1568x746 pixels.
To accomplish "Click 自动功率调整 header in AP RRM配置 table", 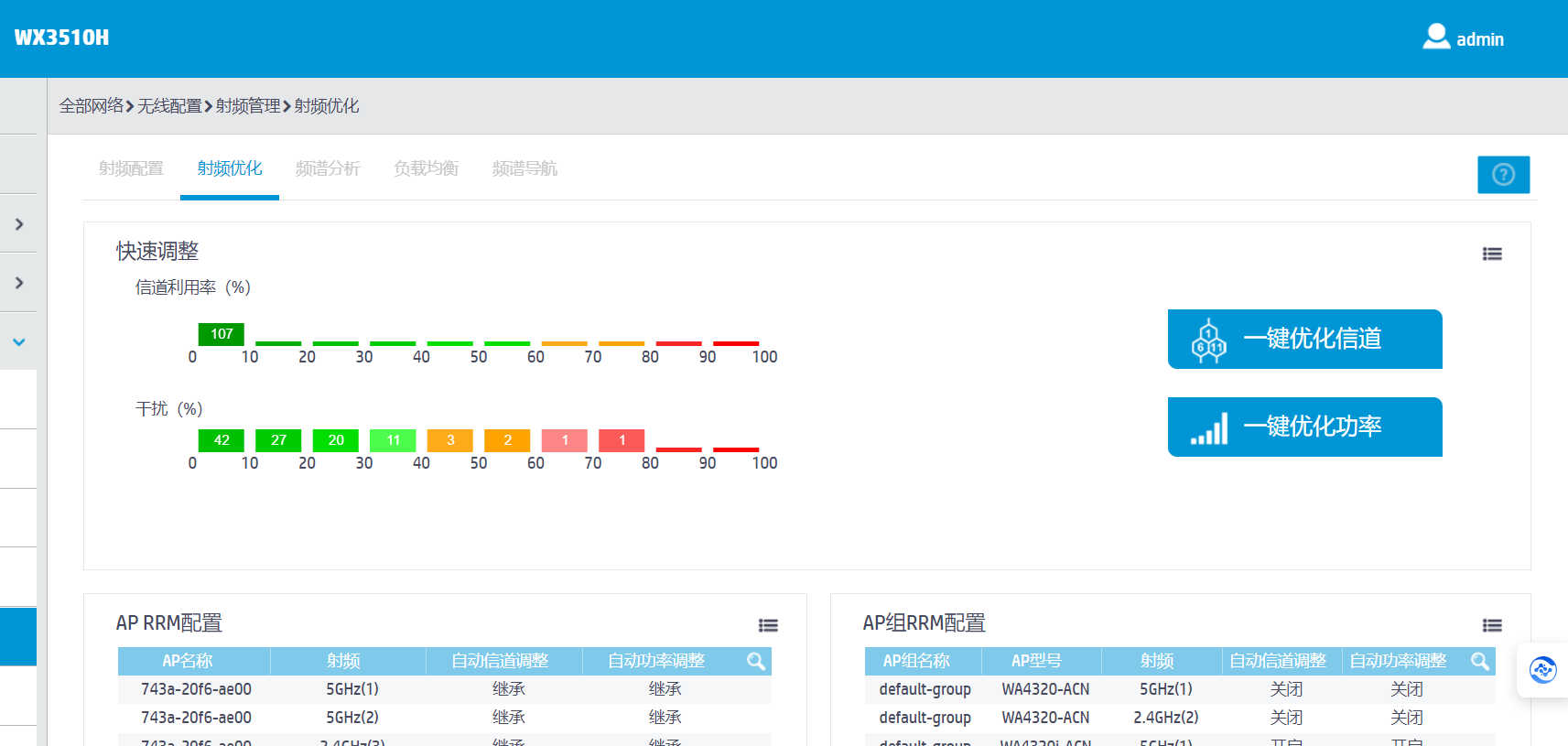I will (656, 661).
